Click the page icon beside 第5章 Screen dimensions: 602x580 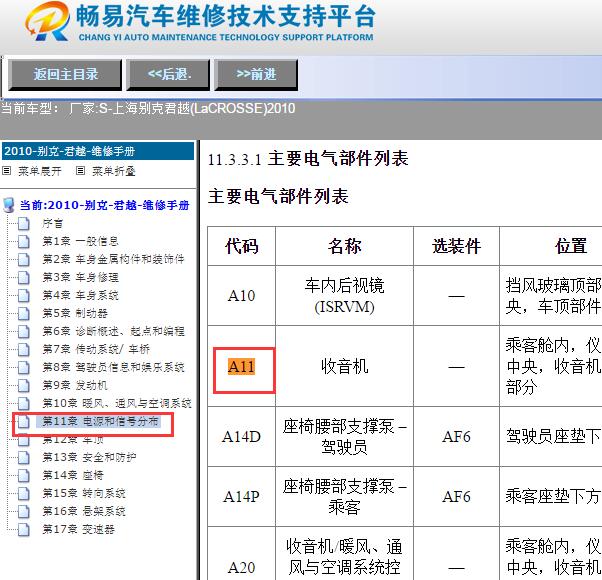click(24, 313)
